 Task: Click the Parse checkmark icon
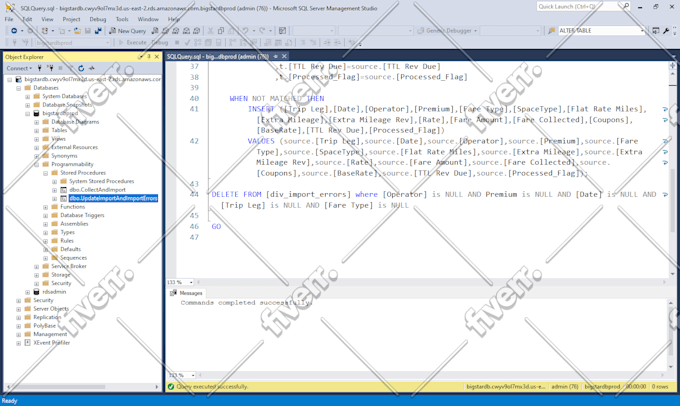pos(187,43)
